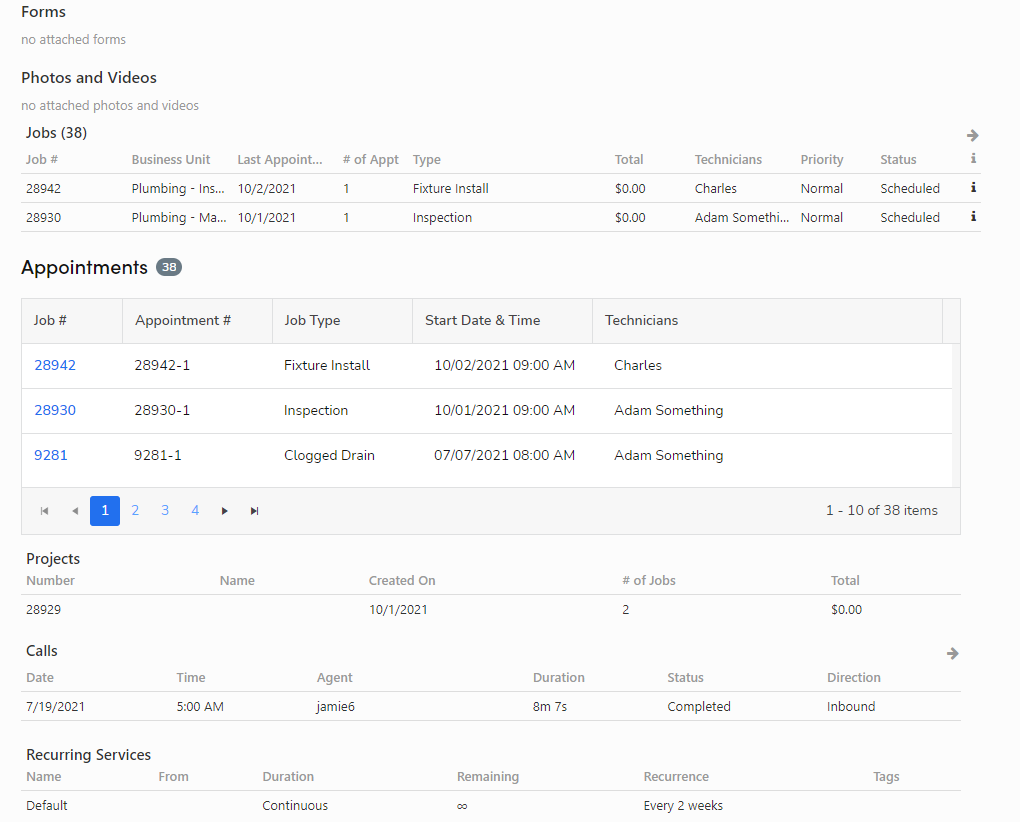
Task: Open the full Jobs list via arrow icon
Action: click(x=971, y=134)
